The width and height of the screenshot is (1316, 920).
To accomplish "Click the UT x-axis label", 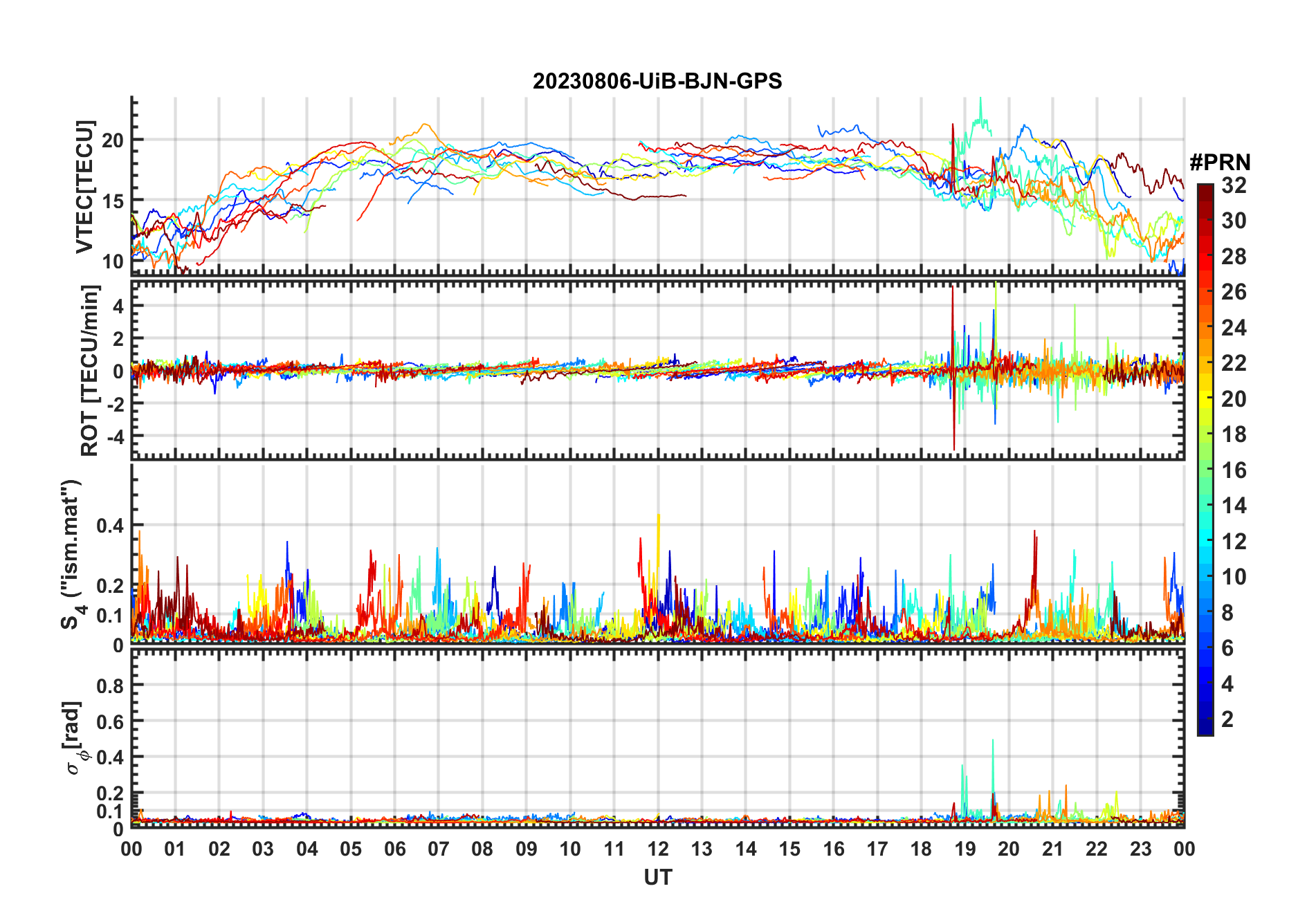I will coord(657,877).
